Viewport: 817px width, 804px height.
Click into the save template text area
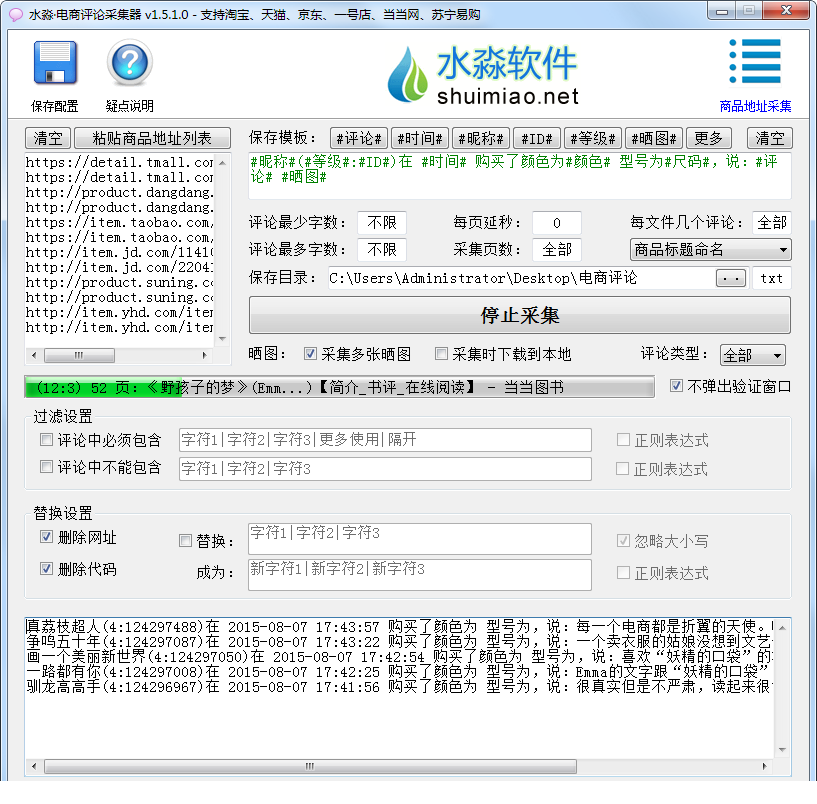(x=519, y=176)
